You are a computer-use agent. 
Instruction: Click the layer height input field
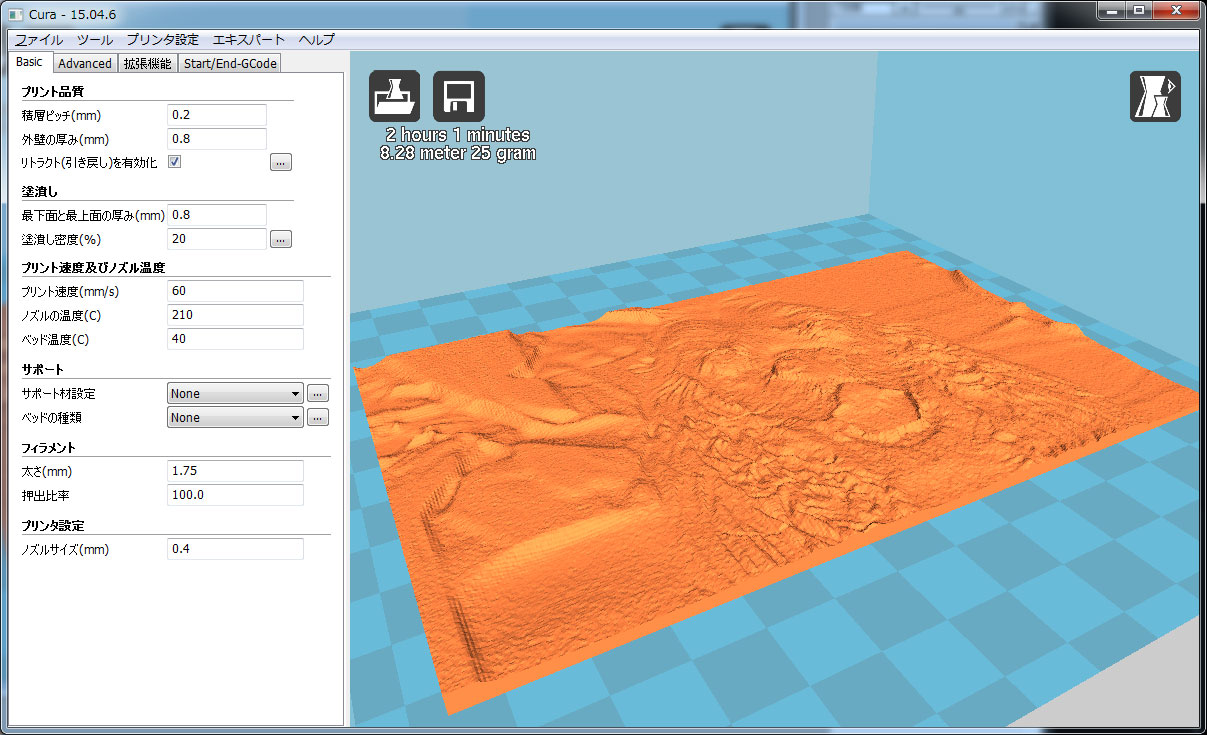click(x=216, y=115)
